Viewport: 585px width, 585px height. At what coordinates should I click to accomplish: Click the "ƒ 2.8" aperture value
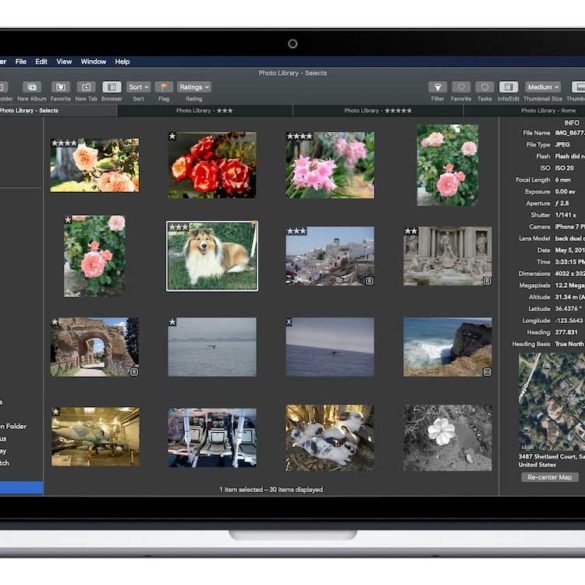(562, 203)
